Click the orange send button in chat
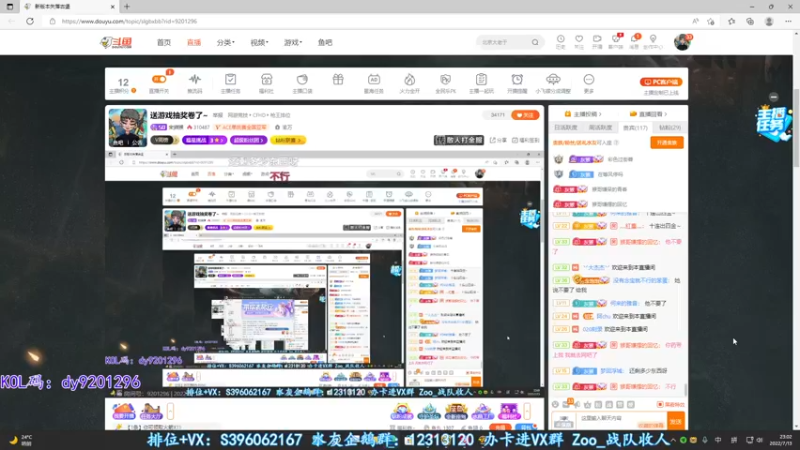The width and height of the screenshot is (800, 450). point(676,421)
